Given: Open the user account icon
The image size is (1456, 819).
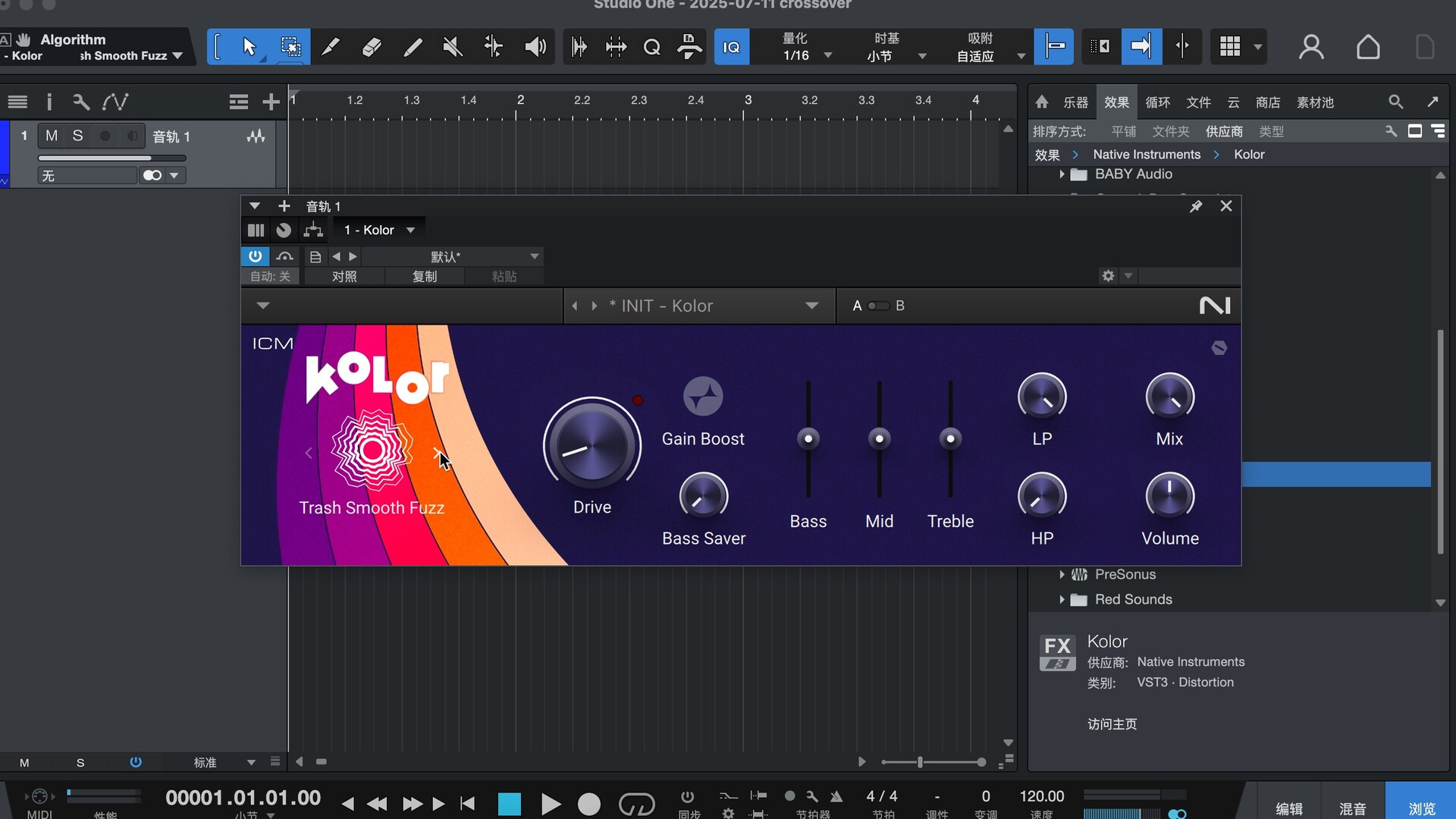Looking at the screenshot, I should click(x=1311, y=47).
